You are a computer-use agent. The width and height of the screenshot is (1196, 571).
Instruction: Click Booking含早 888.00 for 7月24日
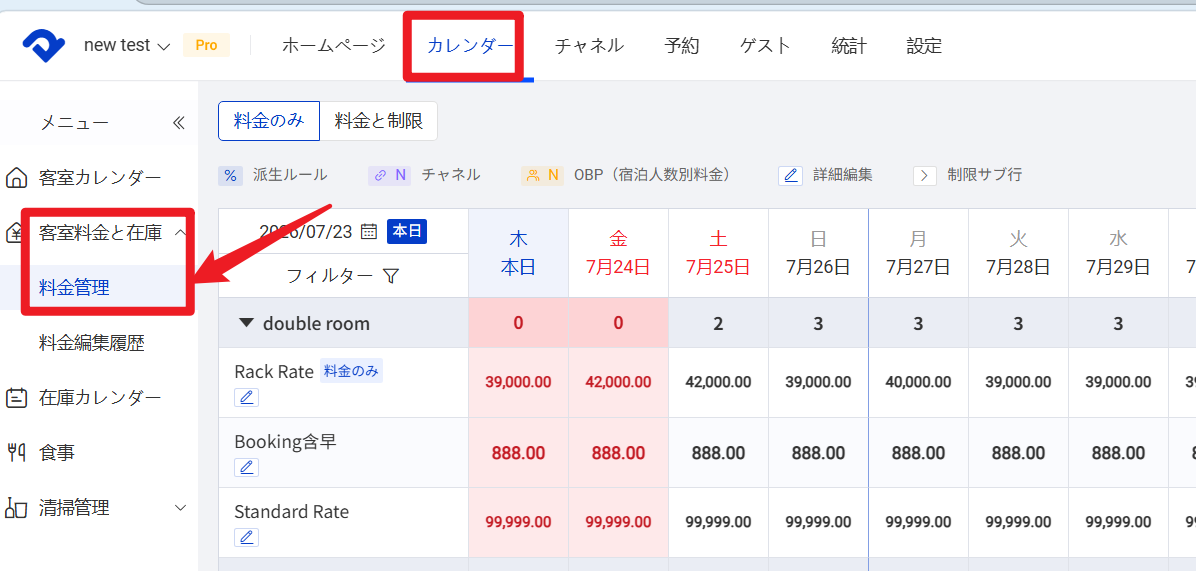point(619,453)
